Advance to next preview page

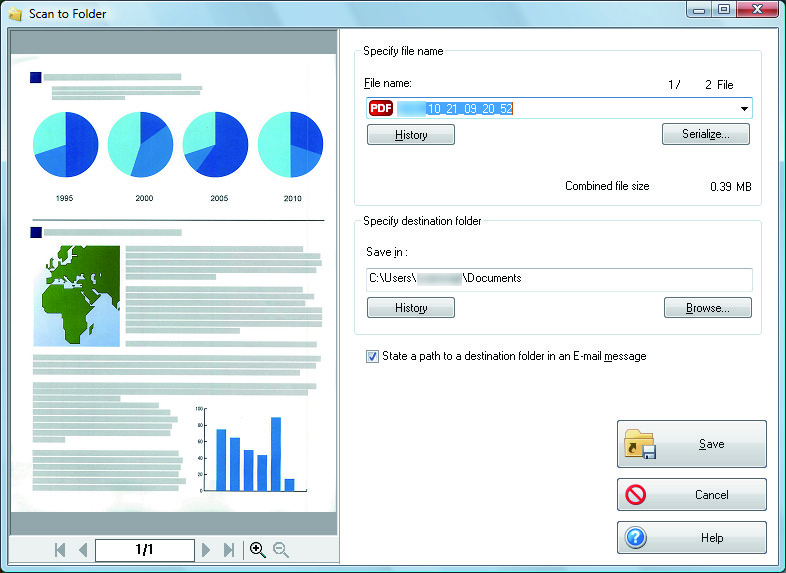point(206,550)
